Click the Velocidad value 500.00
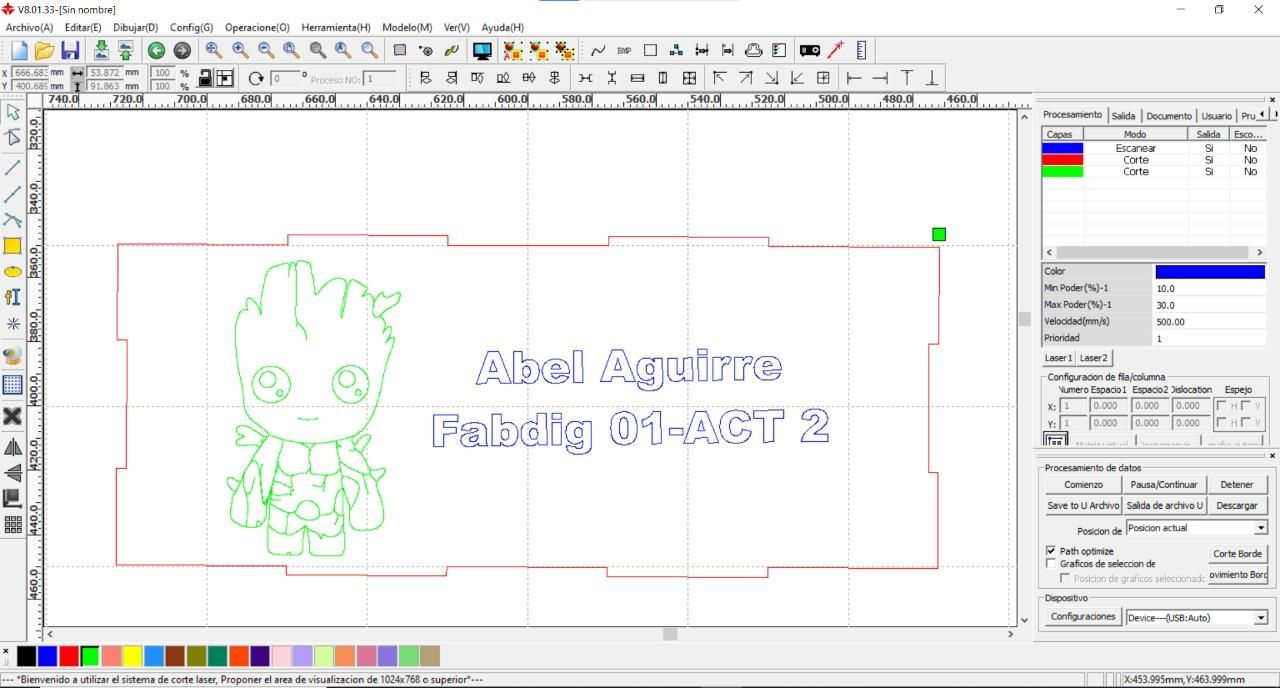The height and width of the screenshot is (688, 1280). pyautogui.click(x=1210, y=322)
